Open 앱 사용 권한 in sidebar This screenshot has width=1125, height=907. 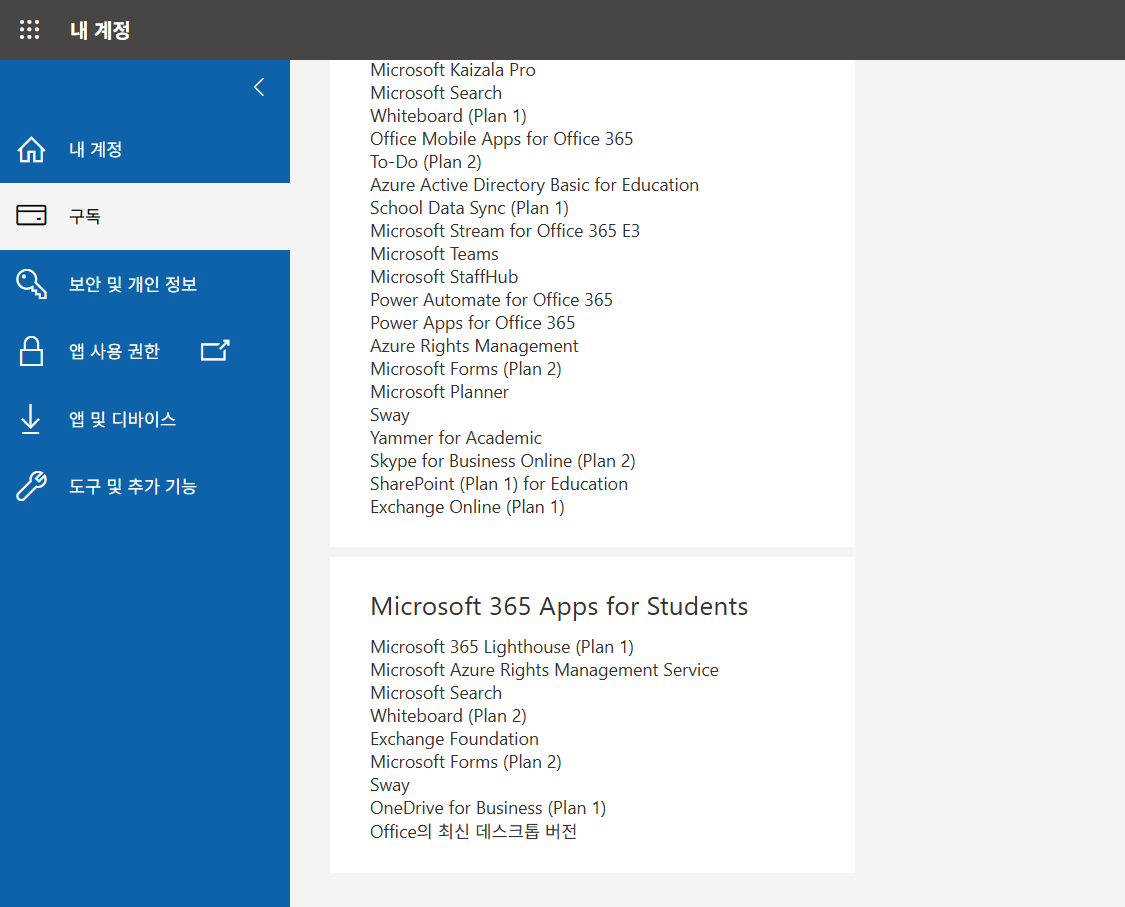point(145,351)
